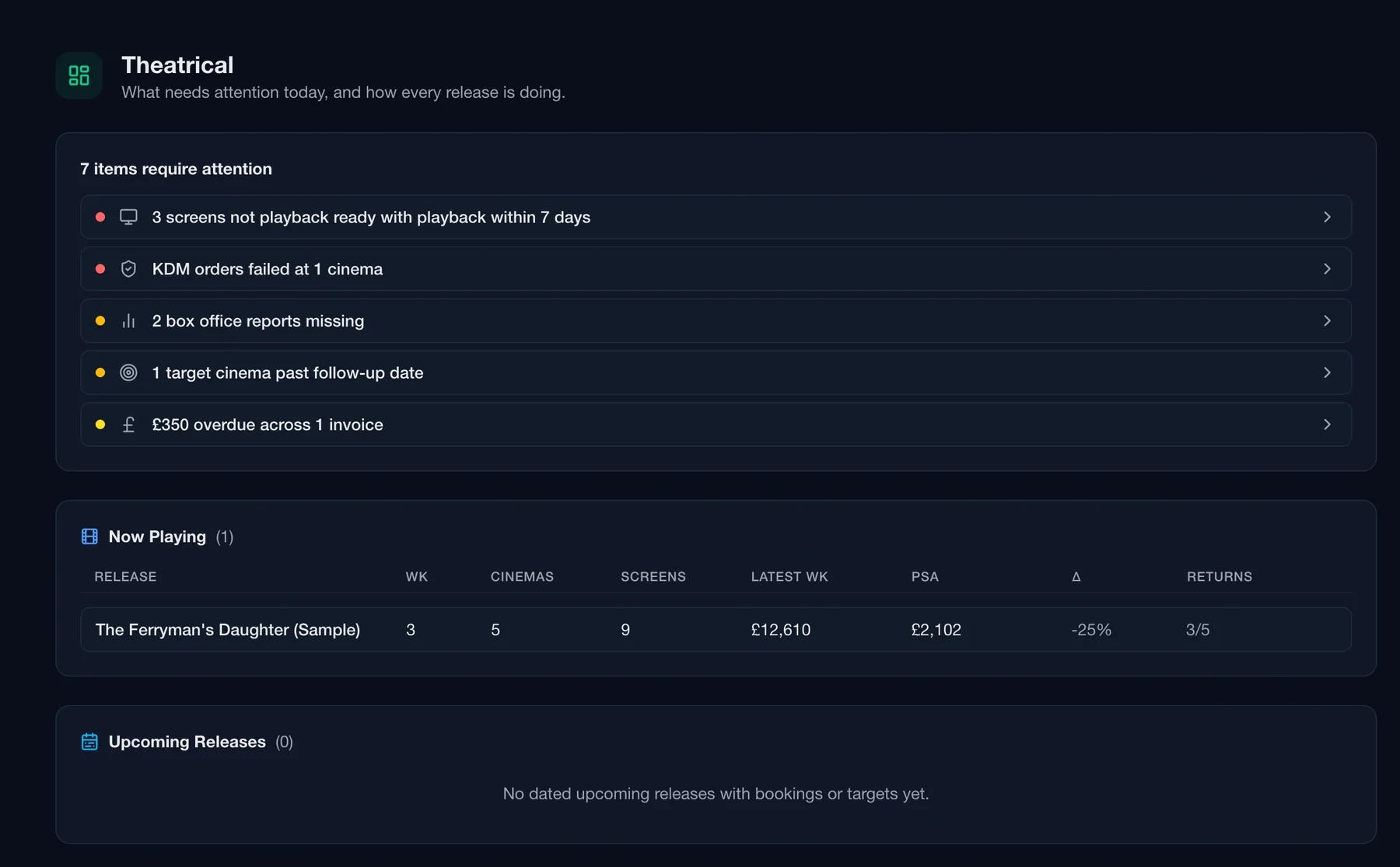
Task: Click the '7 items require attention' heading
Action: coord(176,169)
